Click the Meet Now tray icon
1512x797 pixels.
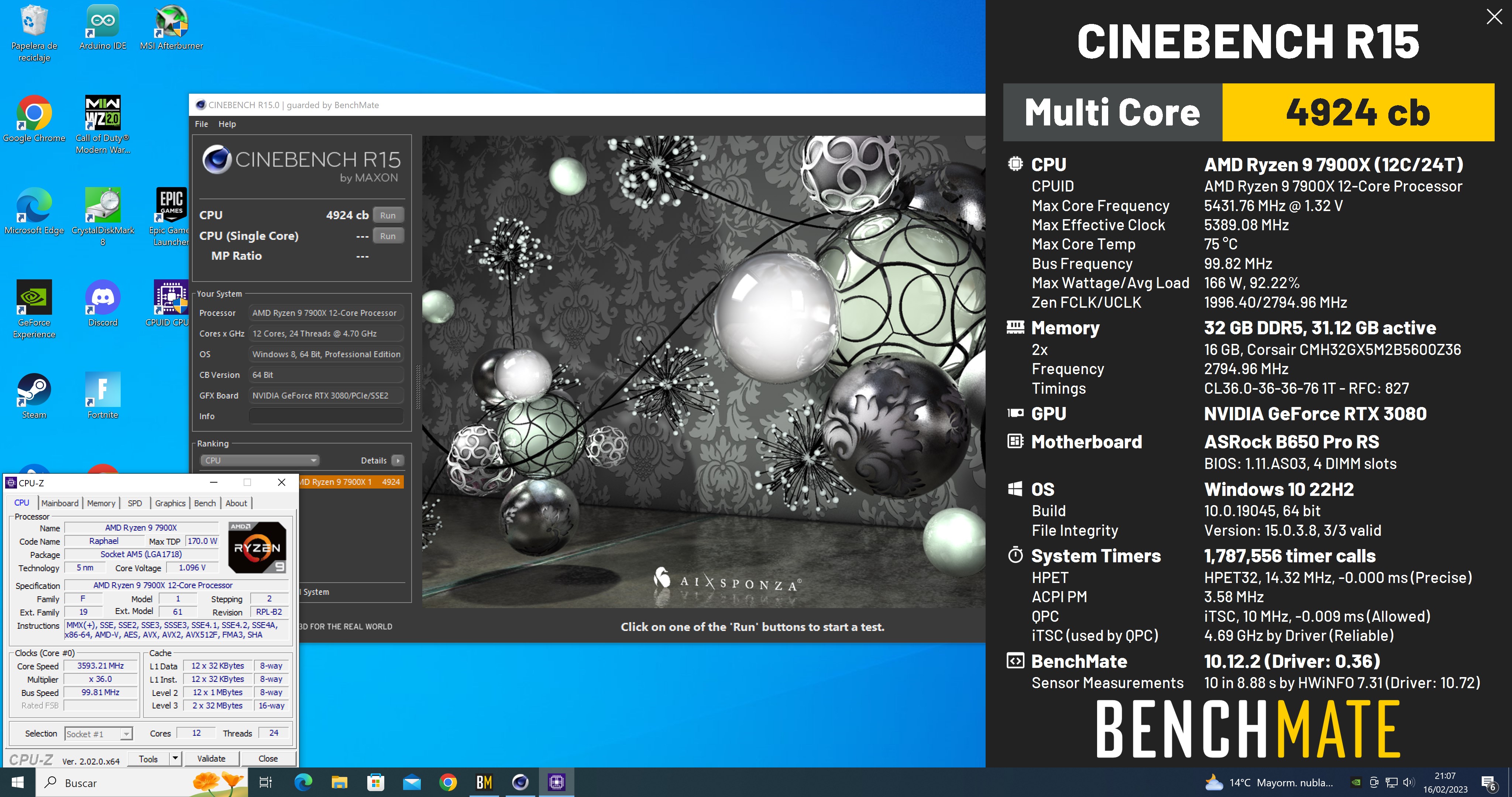(1374, 782)
